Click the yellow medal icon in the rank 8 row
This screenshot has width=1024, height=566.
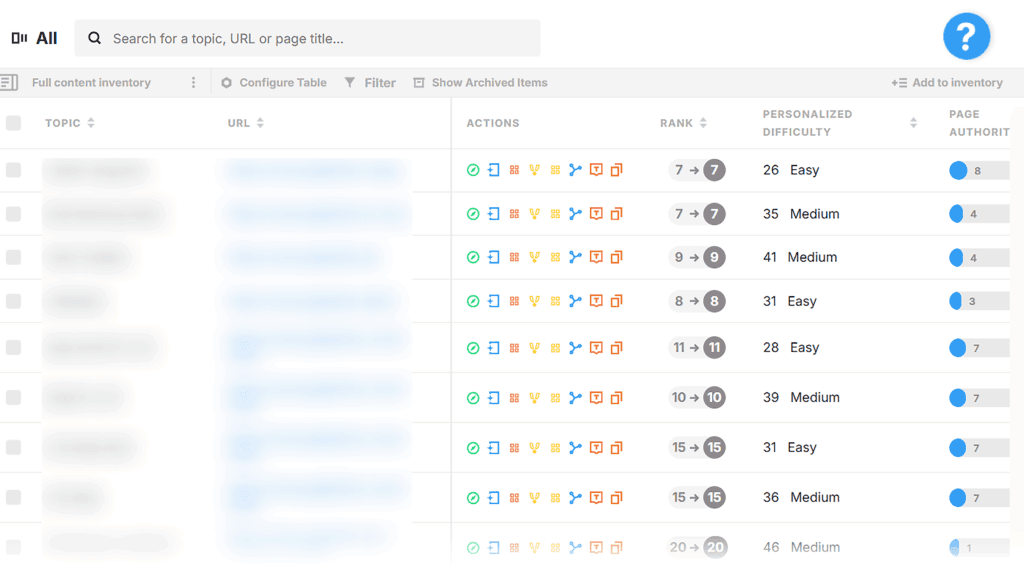[x=535, y=301]
